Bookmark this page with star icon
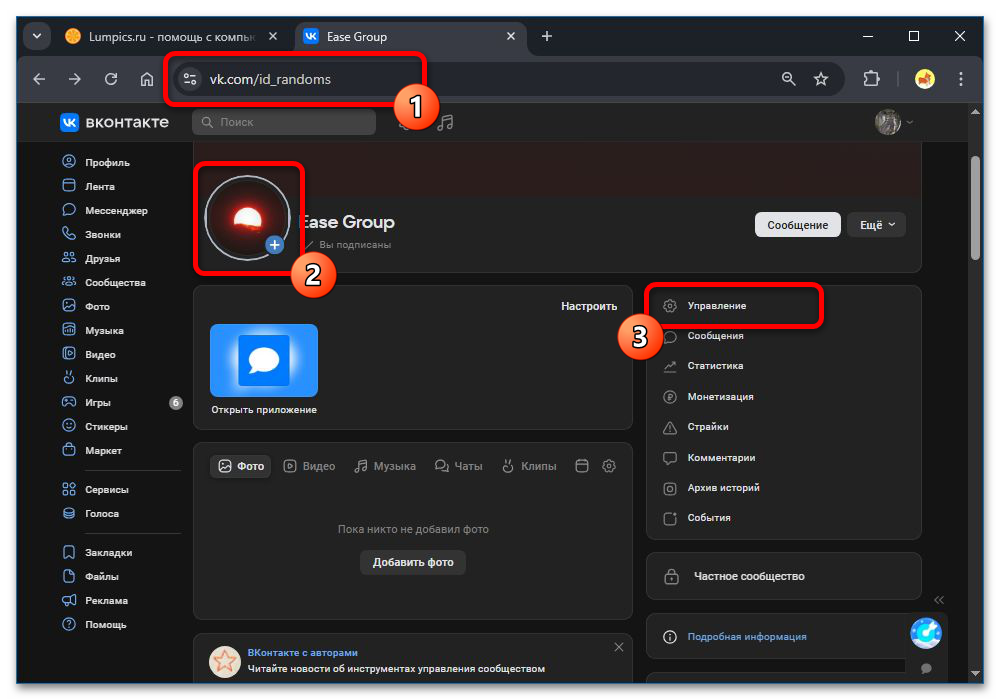 pyautogui.click(x=821, y=79)
